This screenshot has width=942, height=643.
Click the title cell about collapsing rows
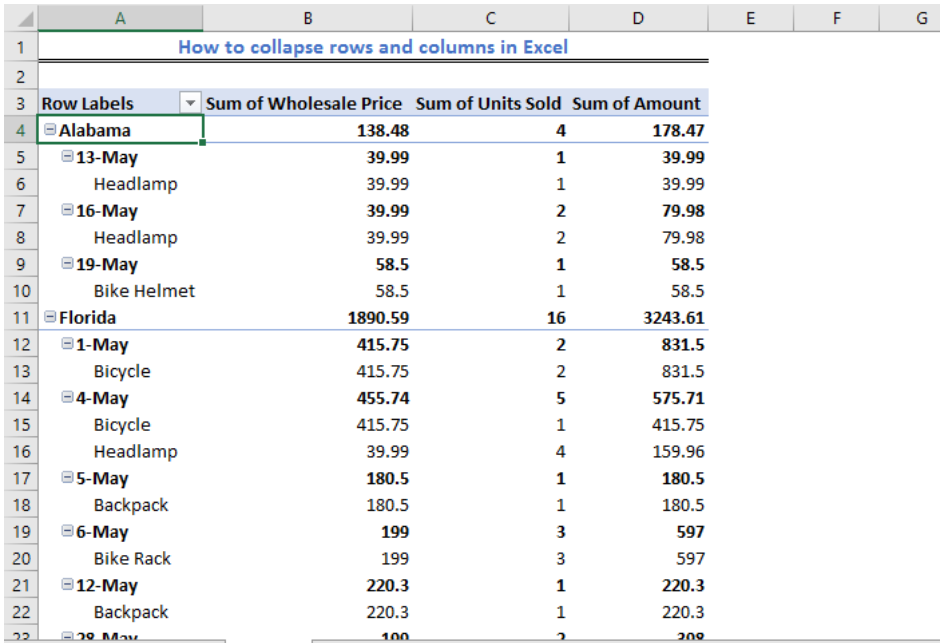[373, 47]
